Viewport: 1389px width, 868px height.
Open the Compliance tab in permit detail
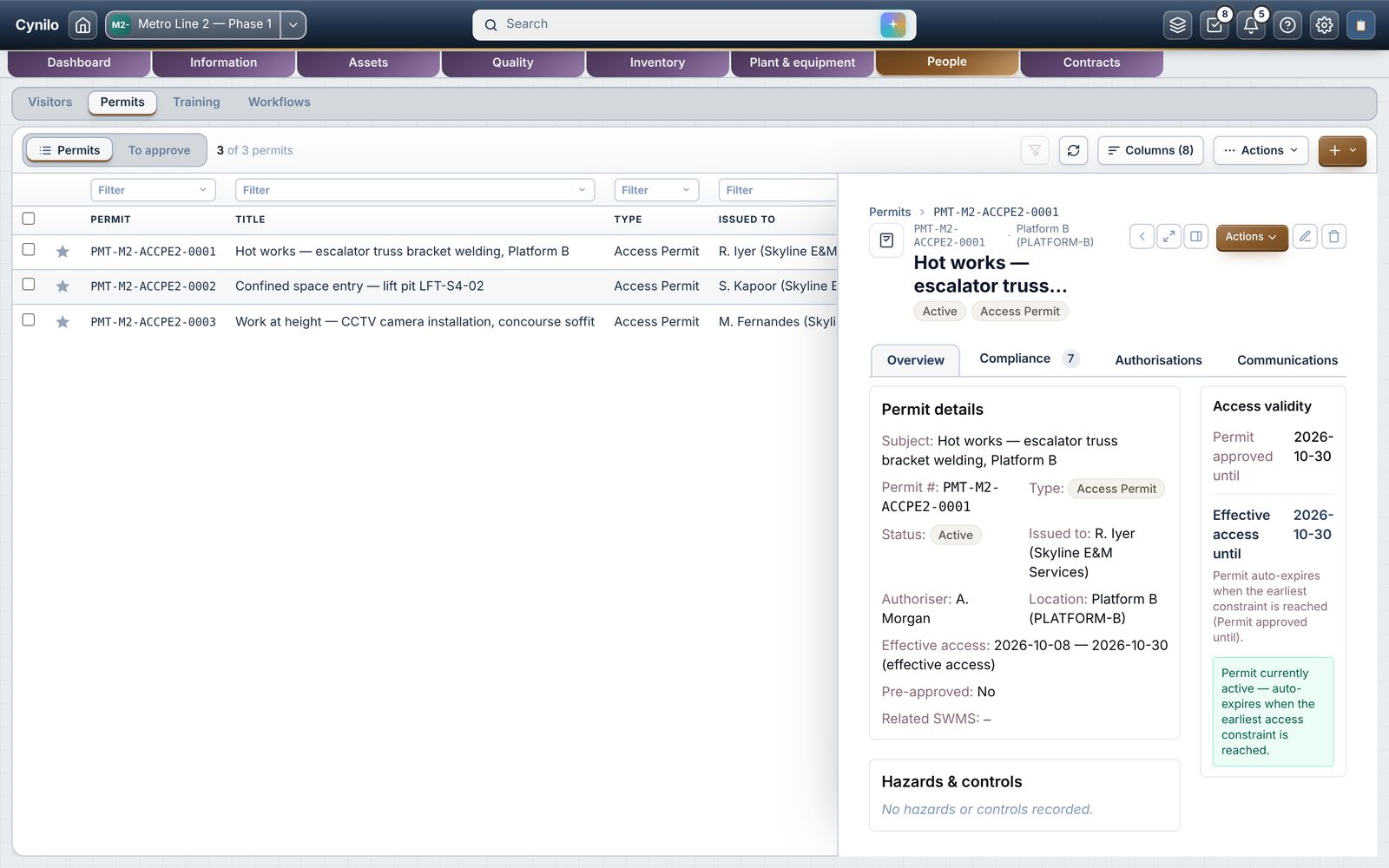coord(1029,358)
